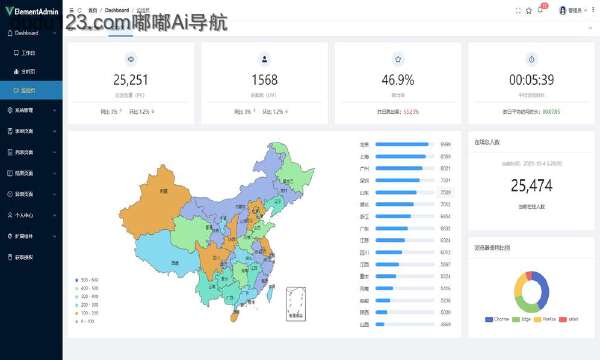Click the refresh icon beside the breadcrumb
600x360 pixels.
click(x=80, y=10)
